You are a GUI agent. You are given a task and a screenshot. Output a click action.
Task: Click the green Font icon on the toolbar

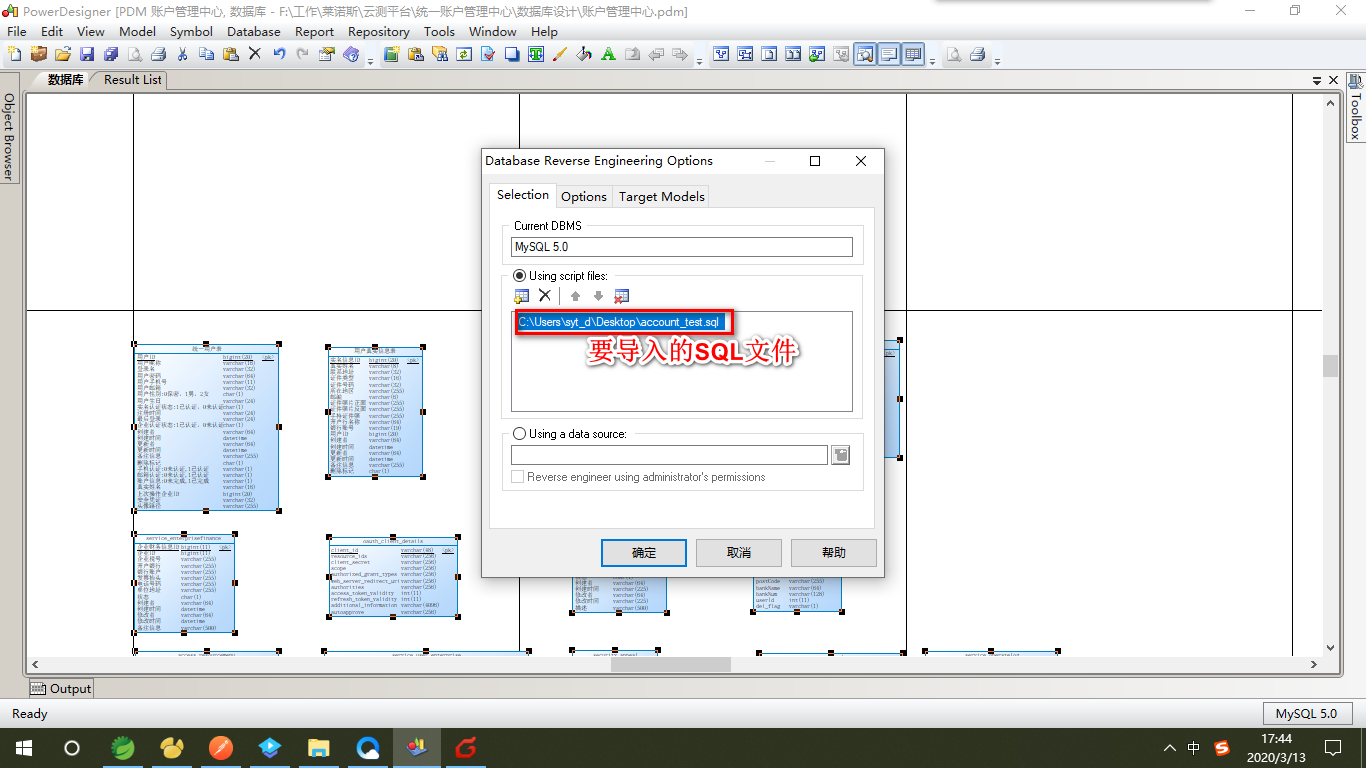(x=607, y=55)
